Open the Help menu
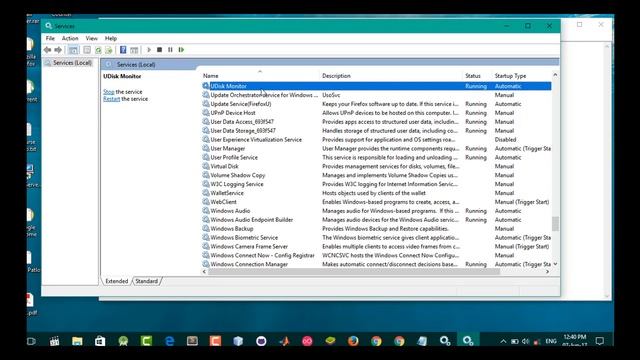 [111, 38]
